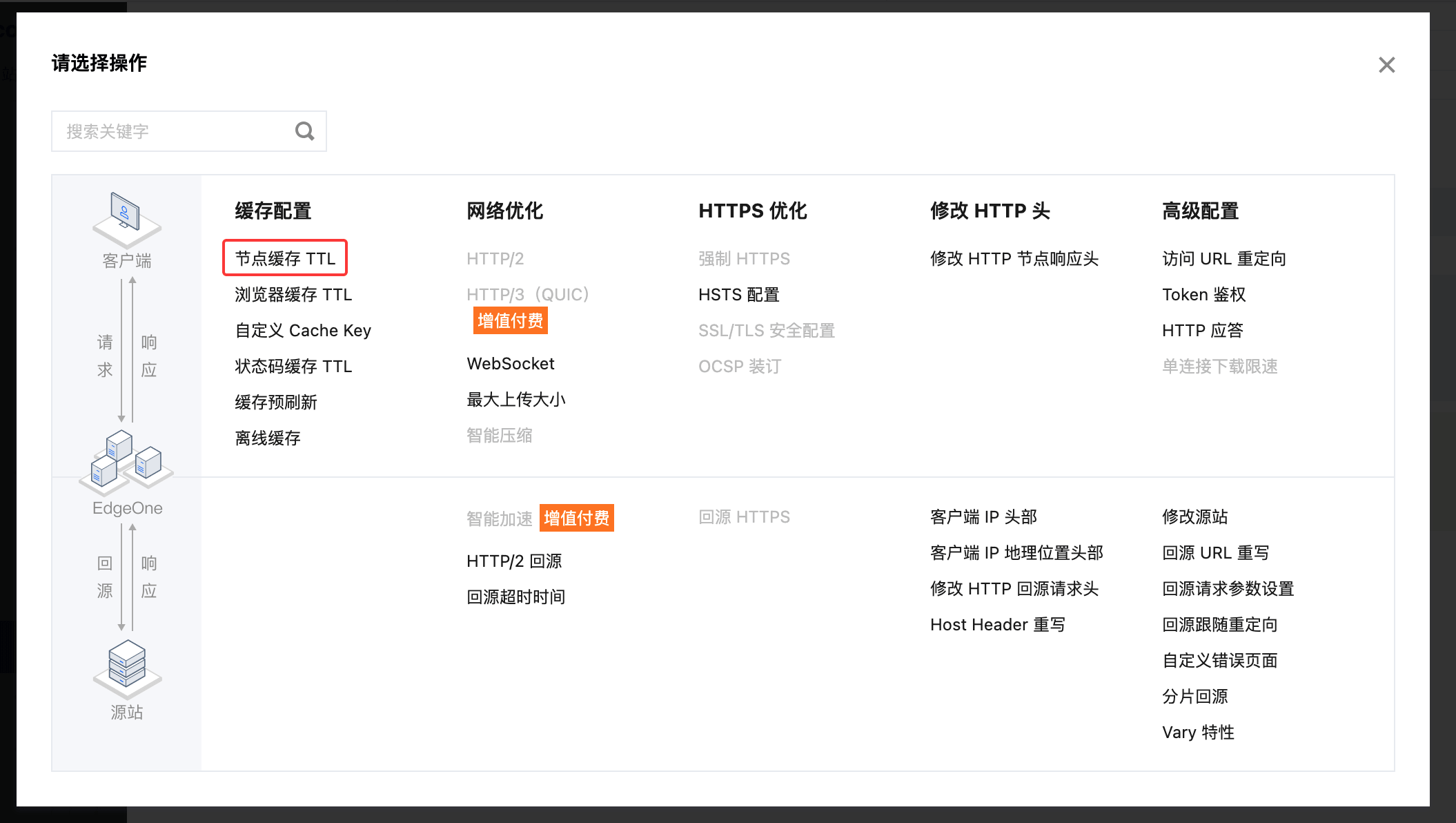Image resolution: width=1456 pixels, height=823 pixels.
Task: Click the EdgeOne label in diagram
Action: coord(128,508)
